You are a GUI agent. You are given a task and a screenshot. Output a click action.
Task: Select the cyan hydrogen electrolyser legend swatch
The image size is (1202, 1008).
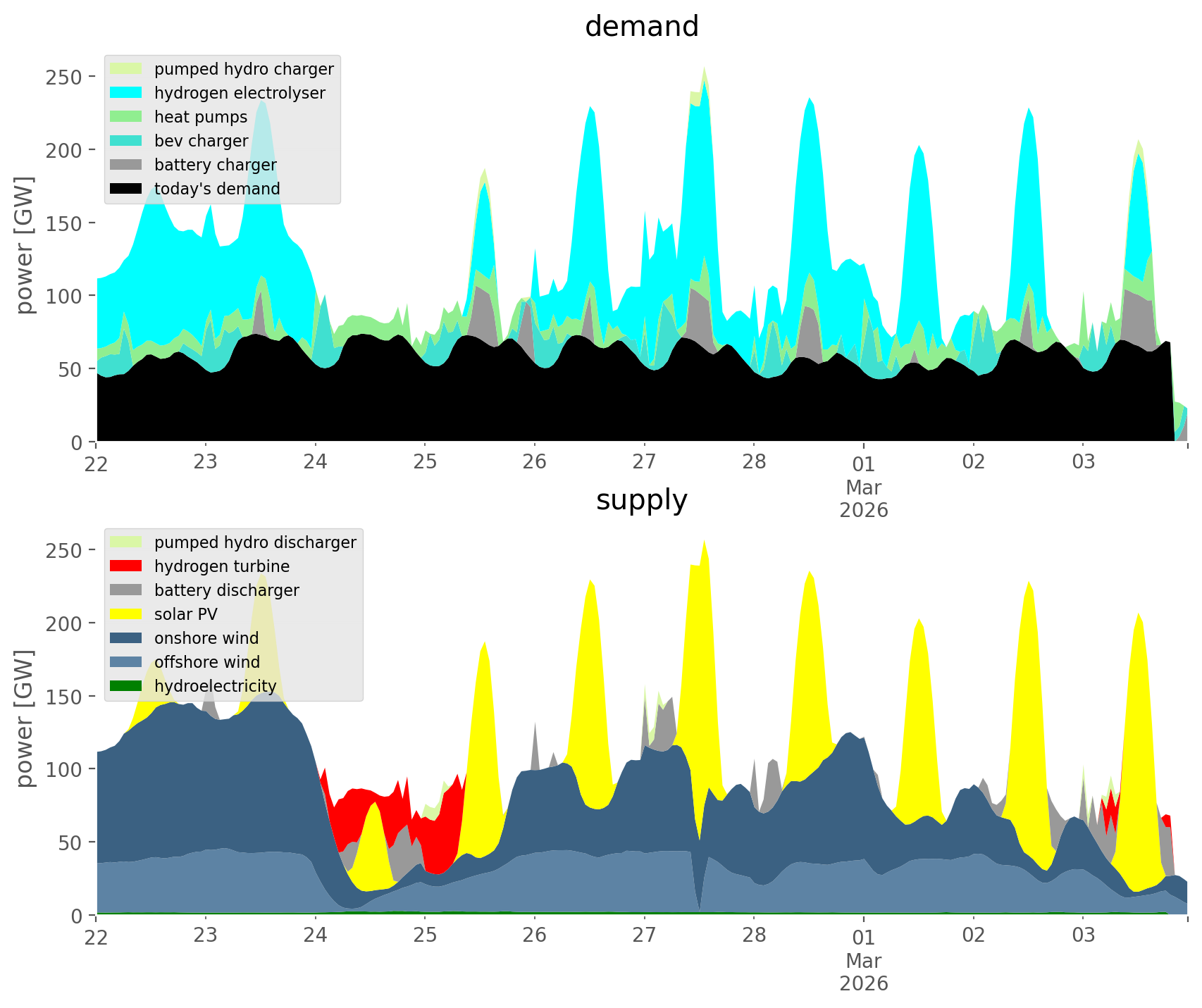(x=127, y=93)
